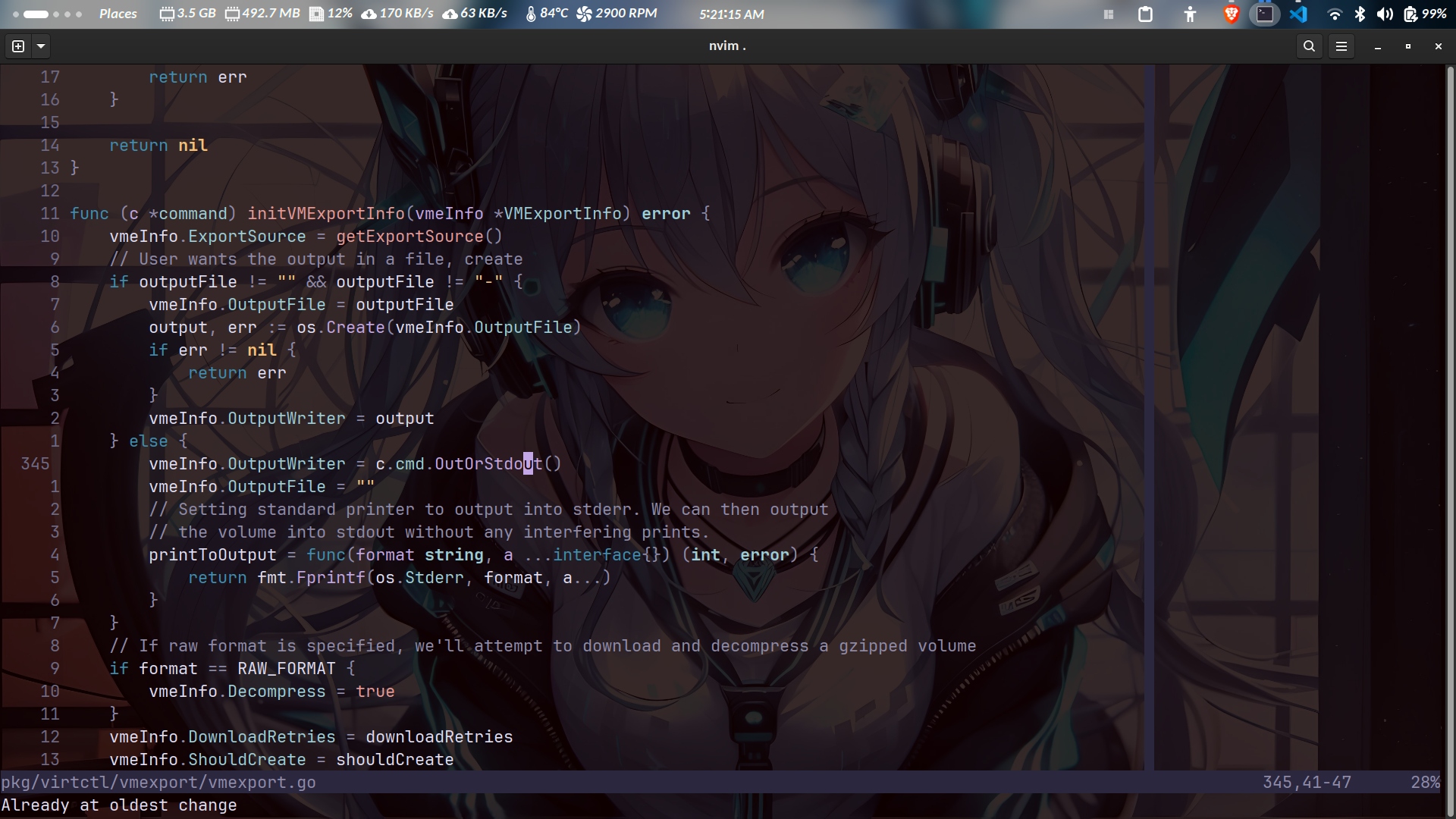Click the file path pkg/virtctl/vmexport/vmexport.go
Image resolution: width=1456 pixels, height=819 pixels.
click(158, 782)
